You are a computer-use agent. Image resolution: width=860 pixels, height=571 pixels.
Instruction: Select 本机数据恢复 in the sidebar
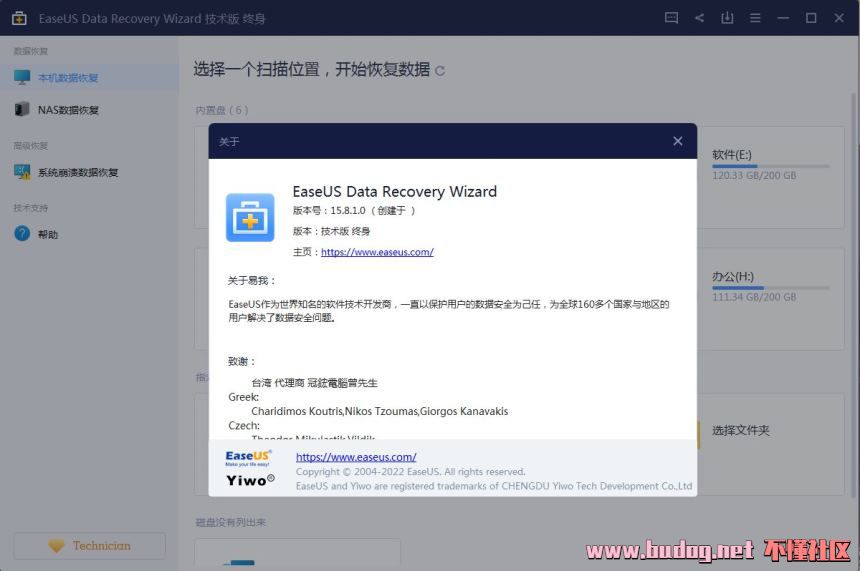tap(89, 77)
